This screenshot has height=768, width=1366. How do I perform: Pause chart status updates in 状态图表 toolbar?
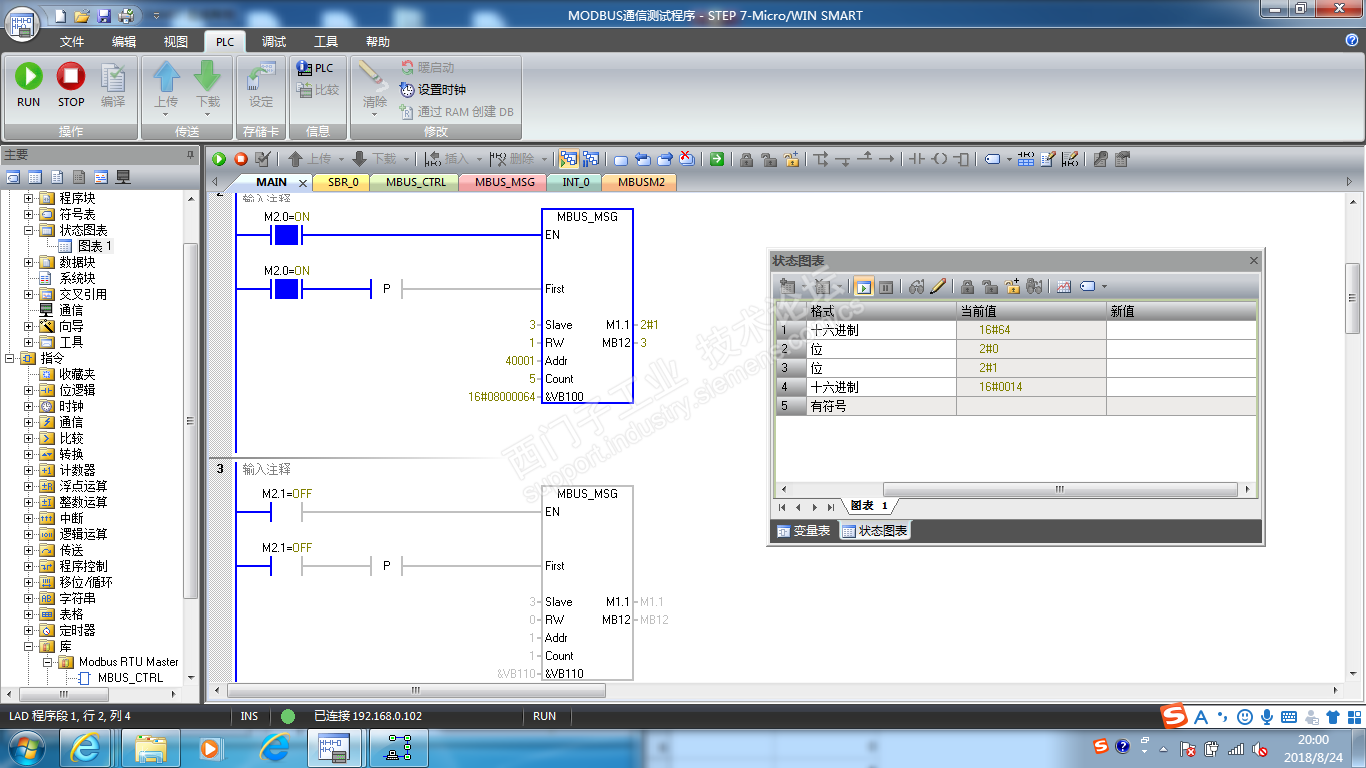point(885,287)
